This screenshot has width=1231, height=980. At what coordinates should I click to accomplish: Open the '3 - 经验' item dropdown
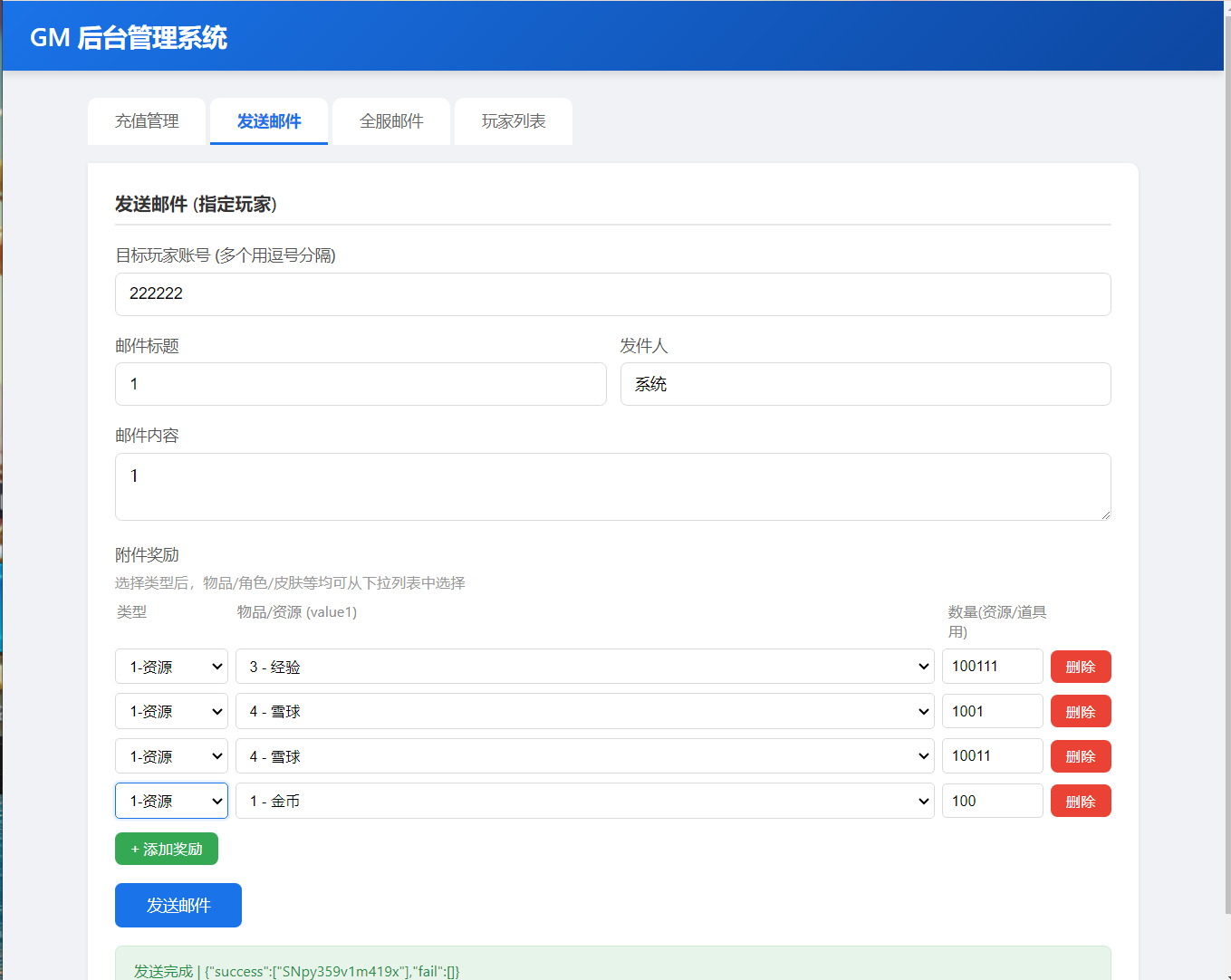pyautogui.click(x=584, y=667)
